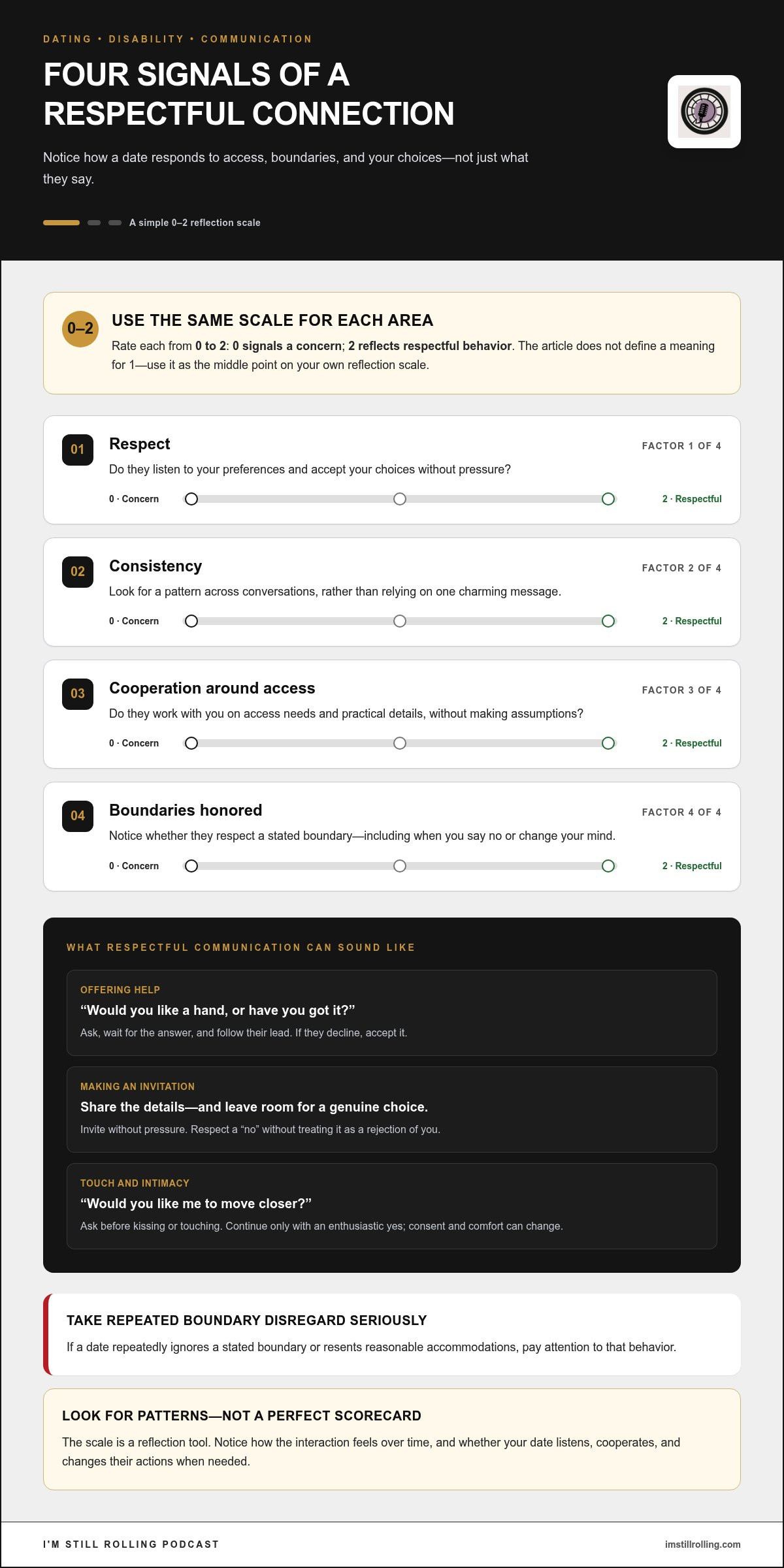Screen dimensions: 784x1568
Task: Click the Respect slider track
Action: point(400,499)
